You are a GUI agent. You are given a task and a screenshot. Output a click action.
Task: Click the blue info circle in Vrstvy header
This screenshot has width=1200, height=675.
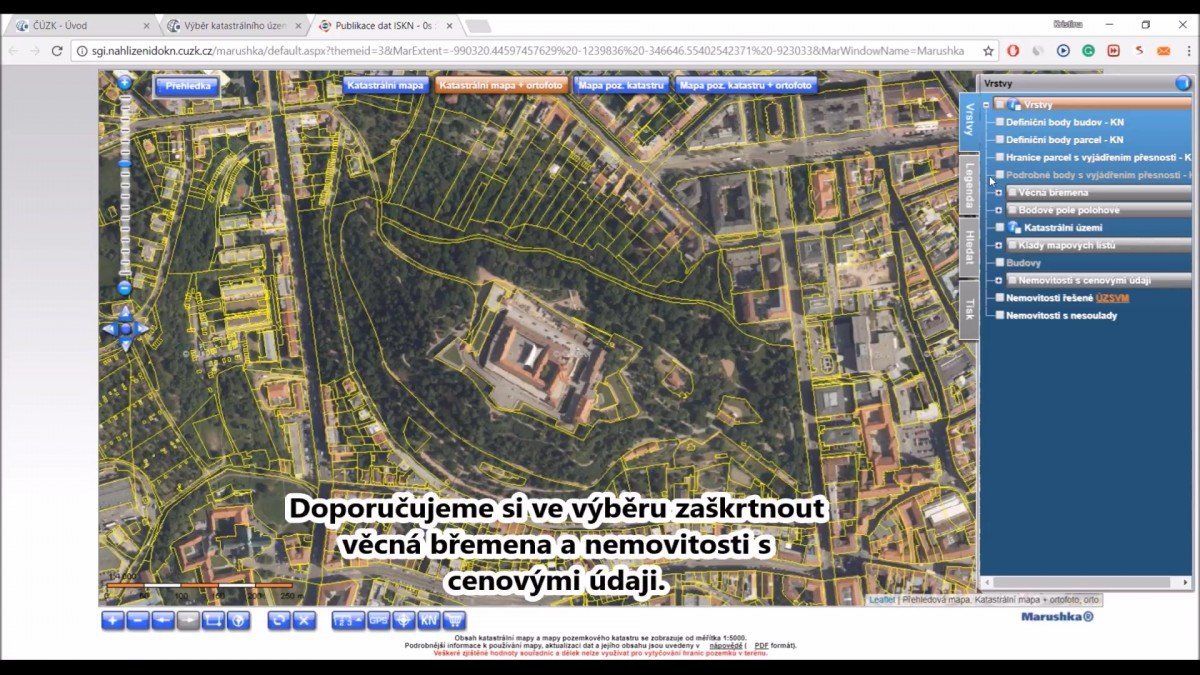1183,83
